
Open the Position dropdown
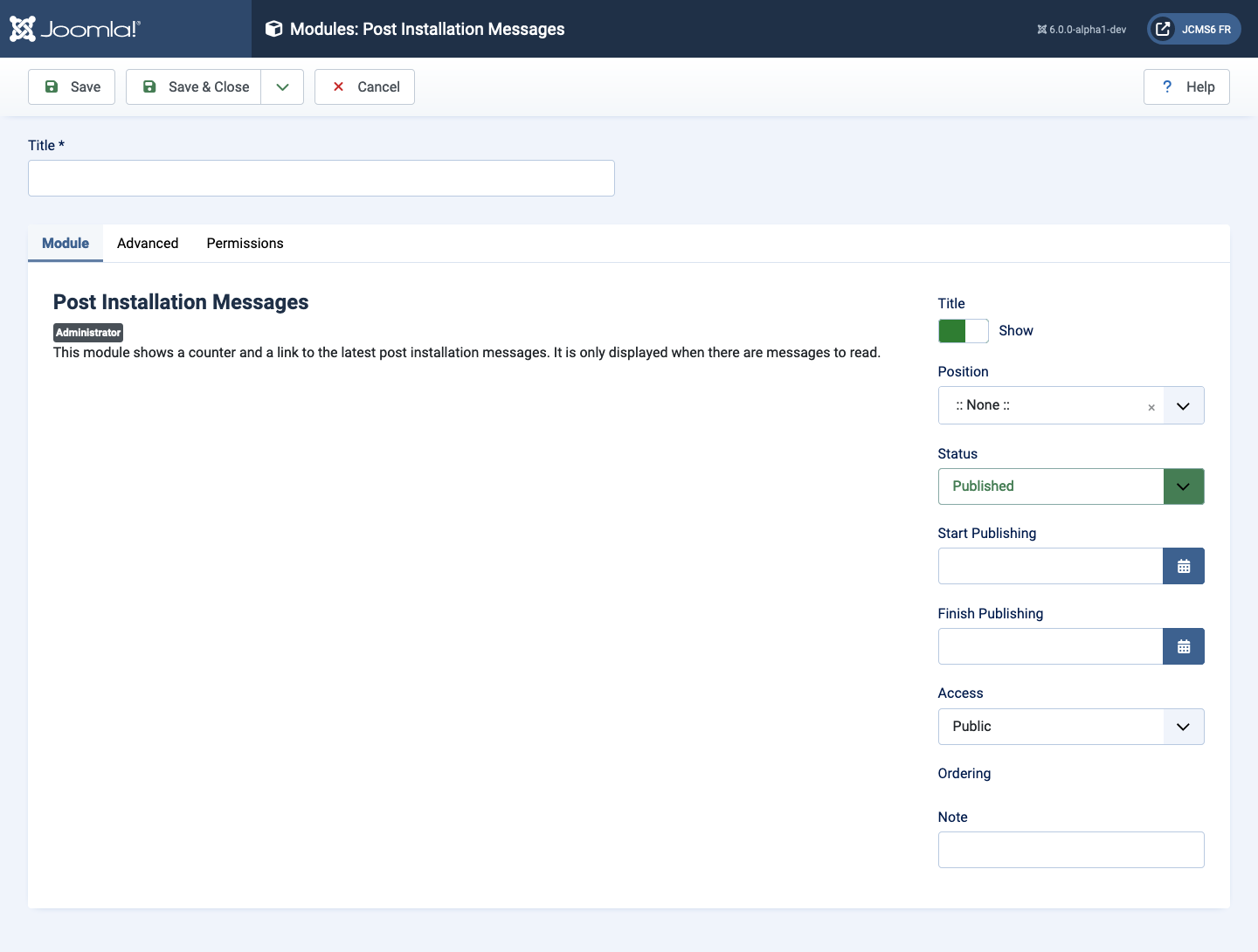1184,405
